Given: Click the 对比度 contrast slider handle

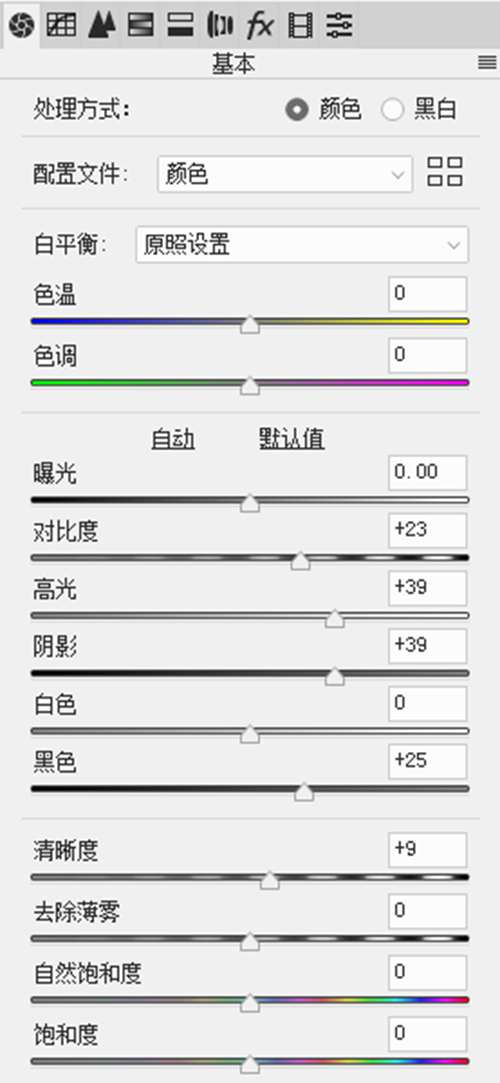Looking at the screenshot, I should pos(300,561).
